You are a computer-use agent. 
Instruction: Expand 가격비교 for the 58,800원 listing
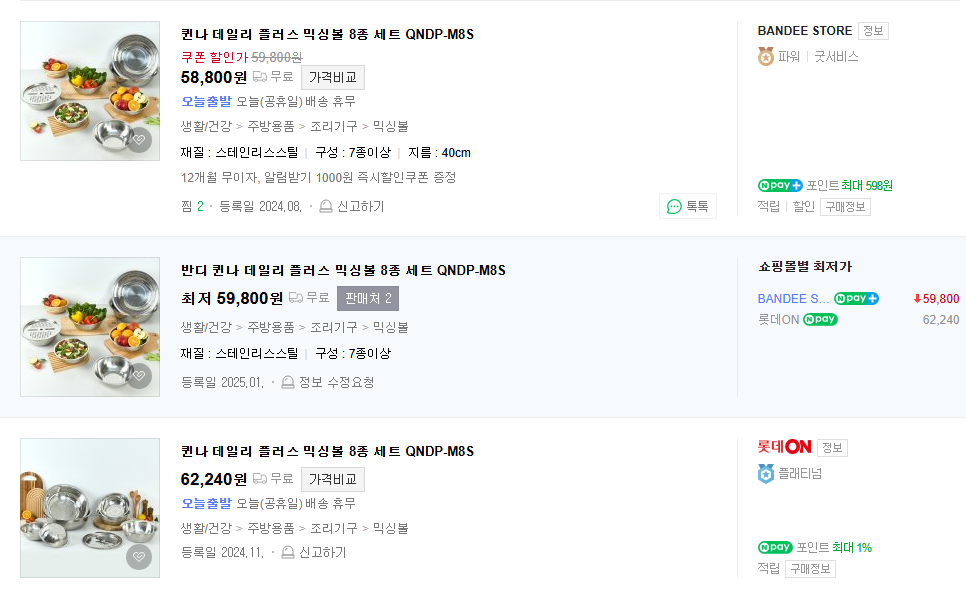[x=333, y=77]
